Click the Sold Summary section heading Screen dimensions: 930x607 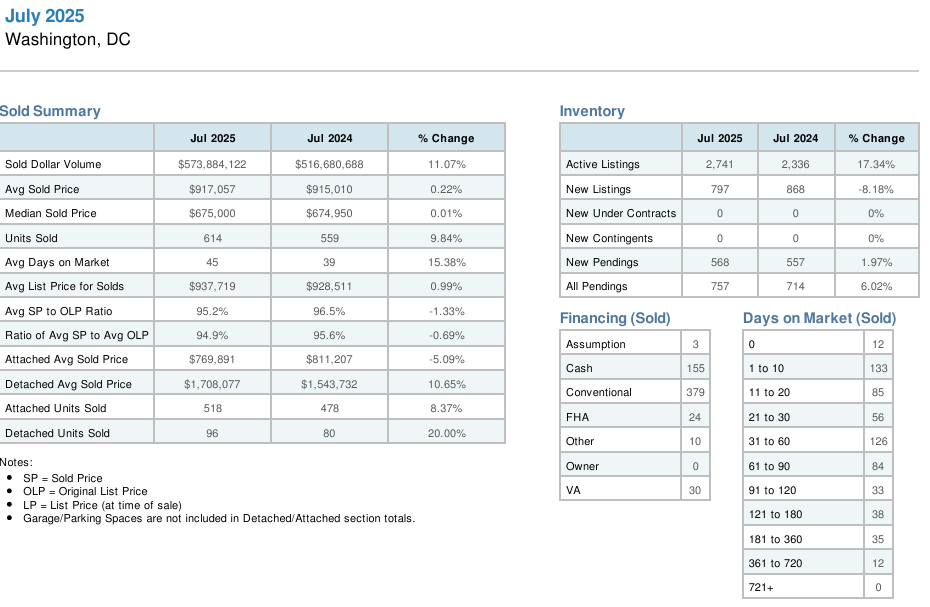50,111
